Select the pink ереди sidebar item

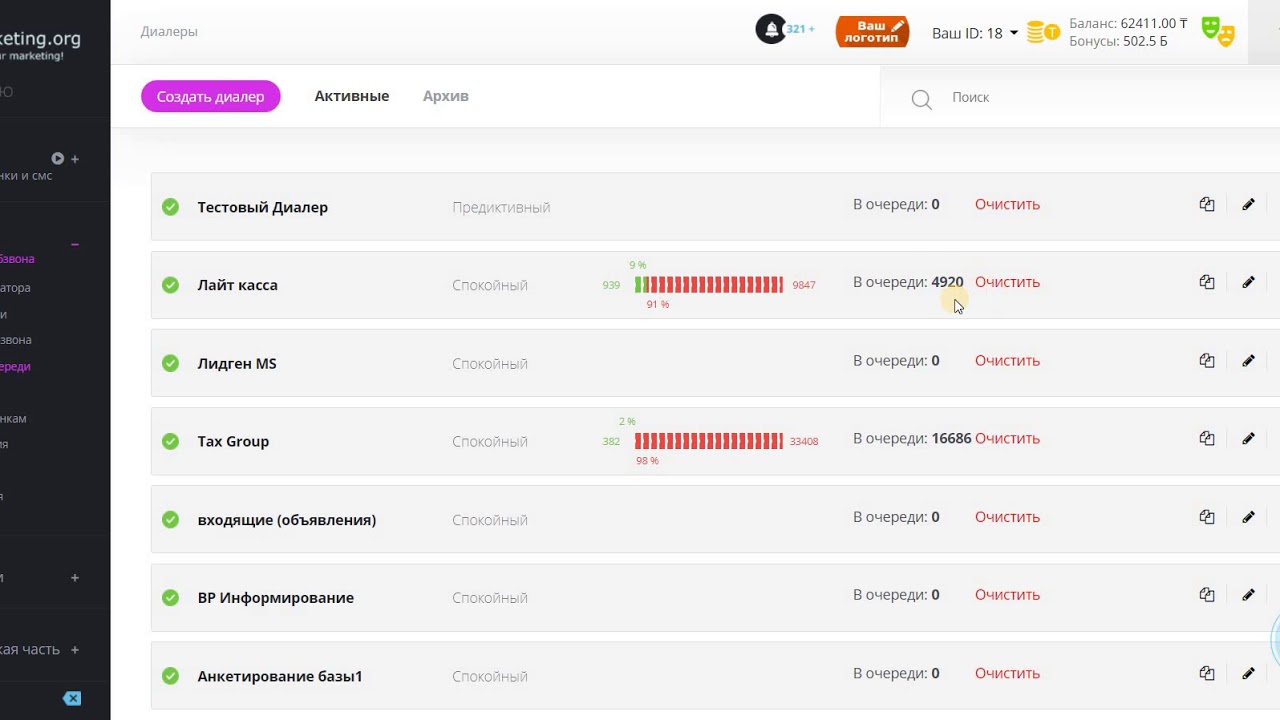click(x=15, y=366)
